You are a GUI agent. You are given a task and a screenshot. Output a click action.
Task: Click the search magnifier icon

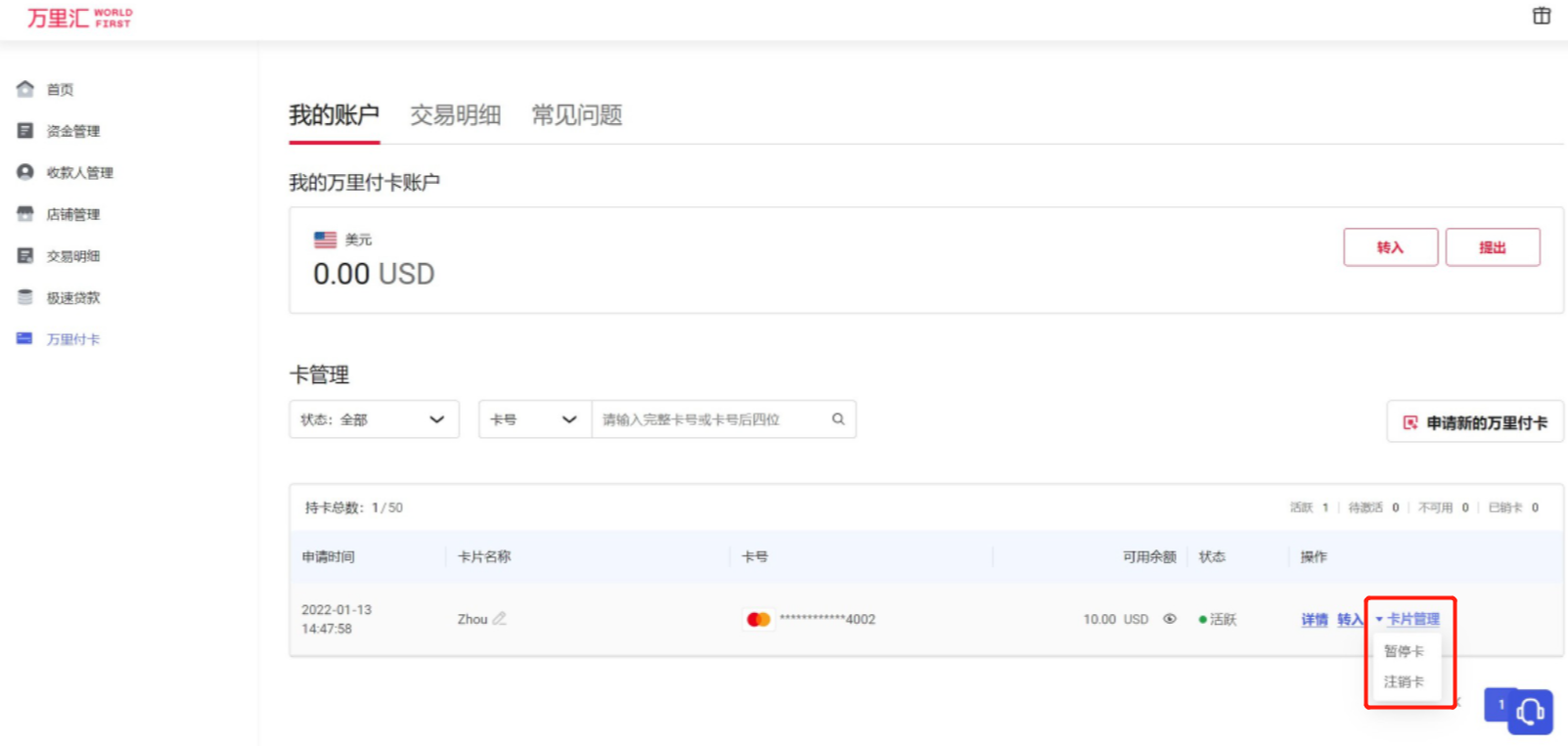tap(838, 419)
